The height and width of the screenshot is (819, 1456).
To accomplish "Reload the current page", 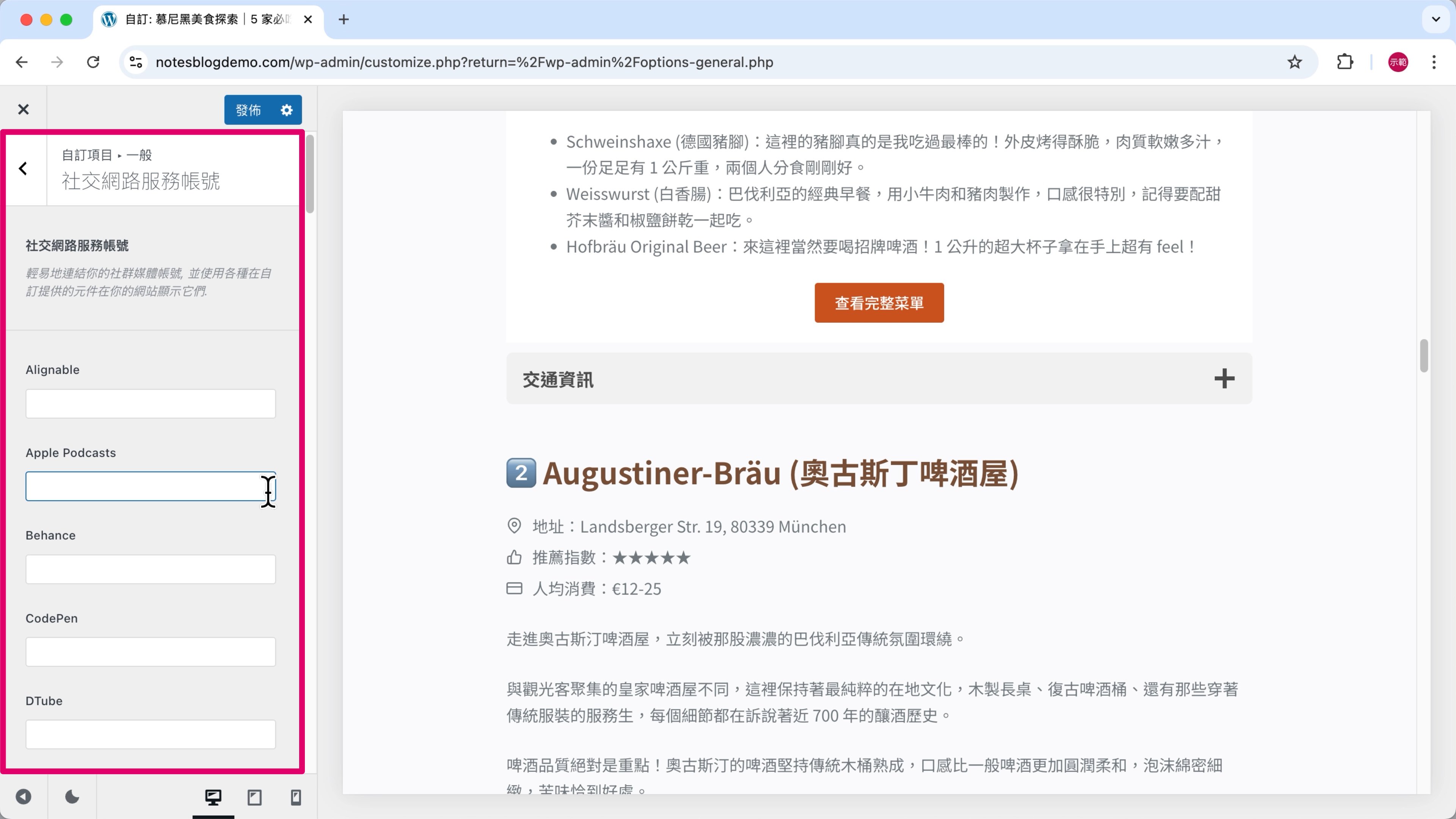I will coord(93,62).
